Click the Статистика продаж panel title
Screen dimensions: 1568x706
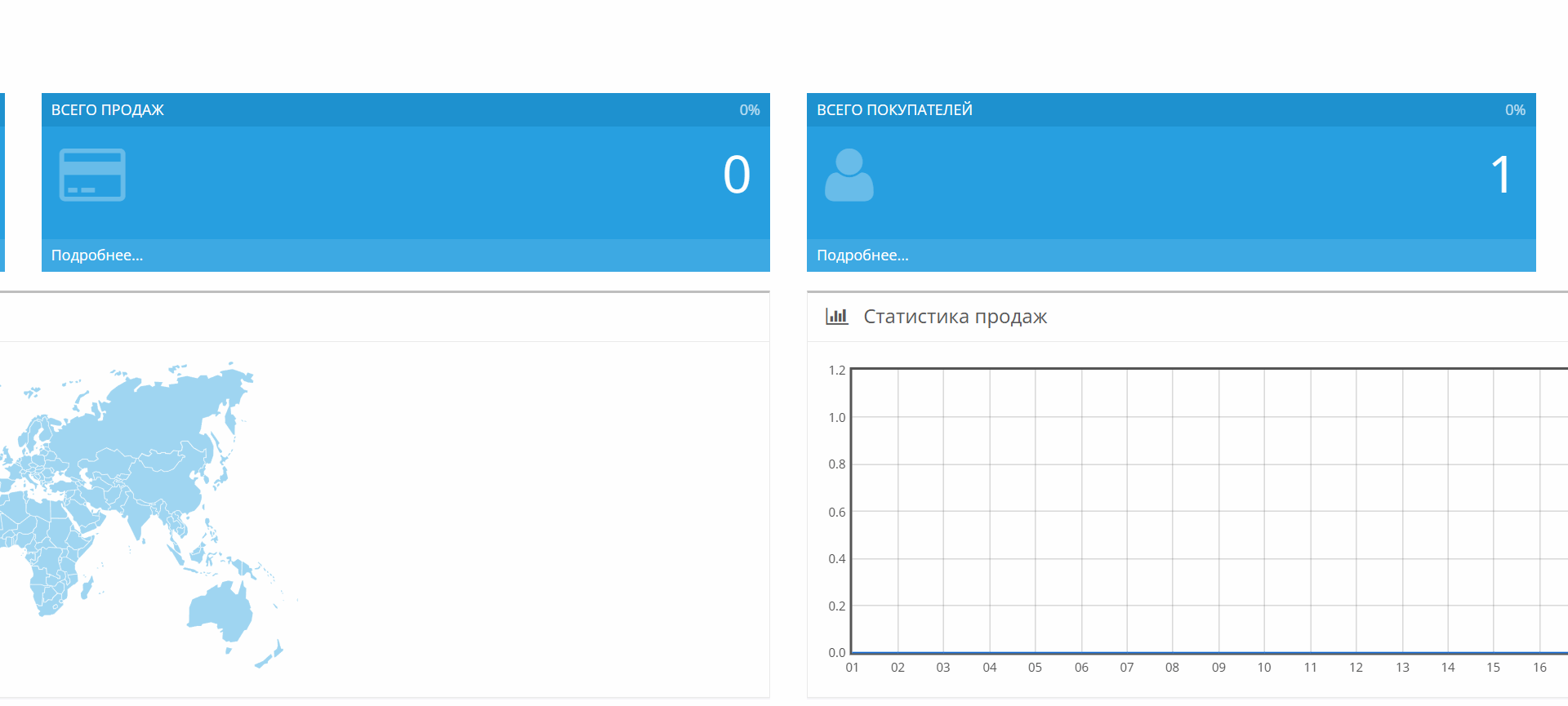coord(955,317)
